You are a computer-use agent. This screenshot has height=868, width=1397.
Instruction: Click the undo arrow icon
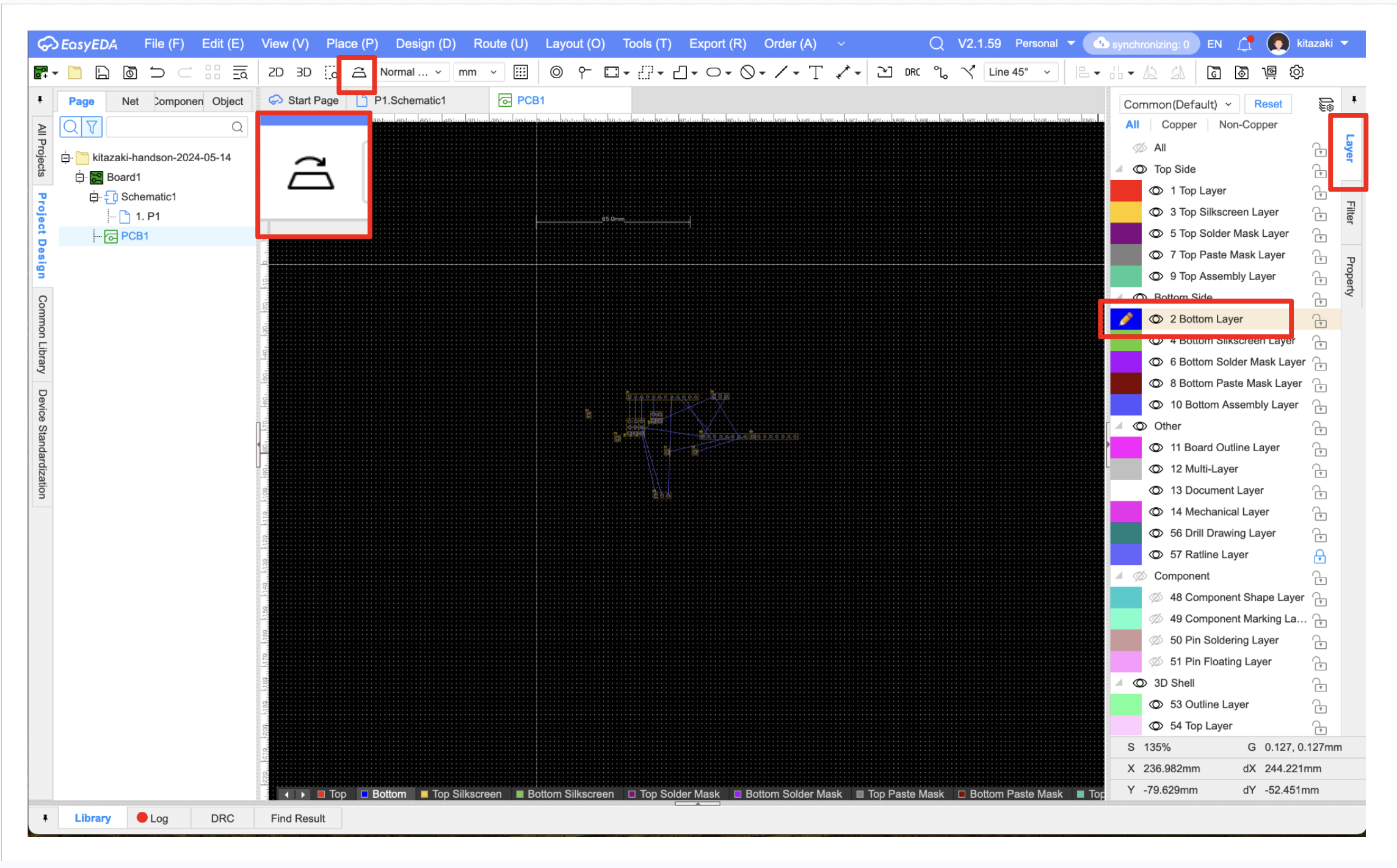coord(158,73)
